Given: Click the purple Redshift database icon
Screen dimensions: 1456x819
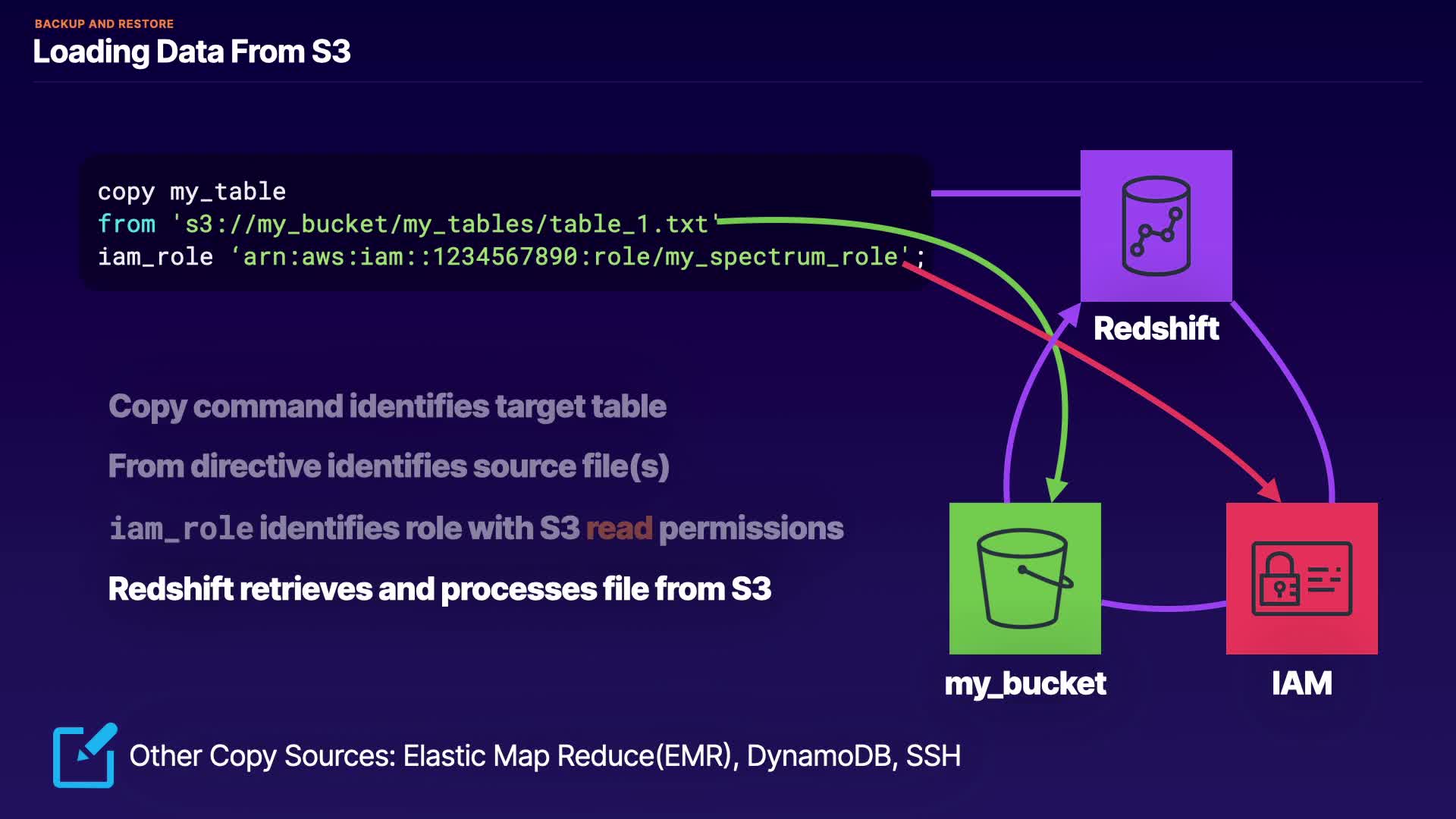Looking at the screenshot, I should pyautogui.click(x=1156, y=226).
